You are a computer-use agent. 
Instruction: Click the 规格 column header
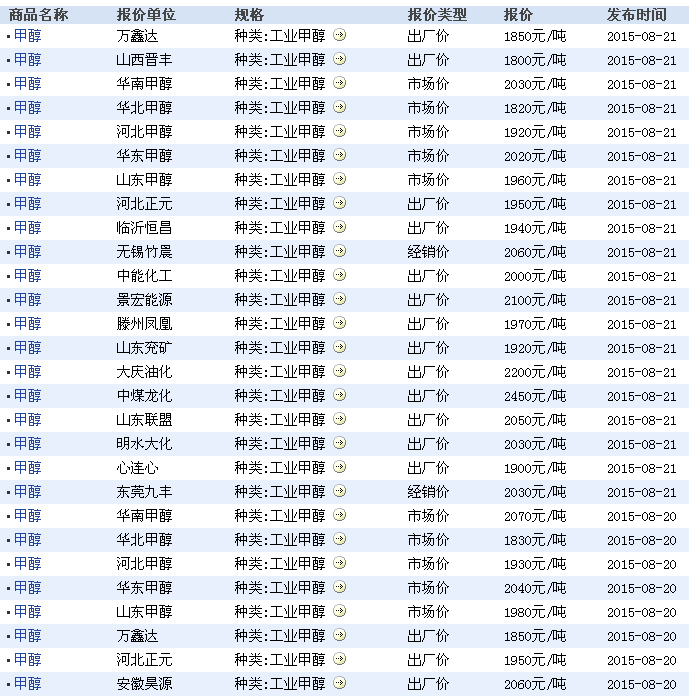pyautogui.click(x=249, y=15)
